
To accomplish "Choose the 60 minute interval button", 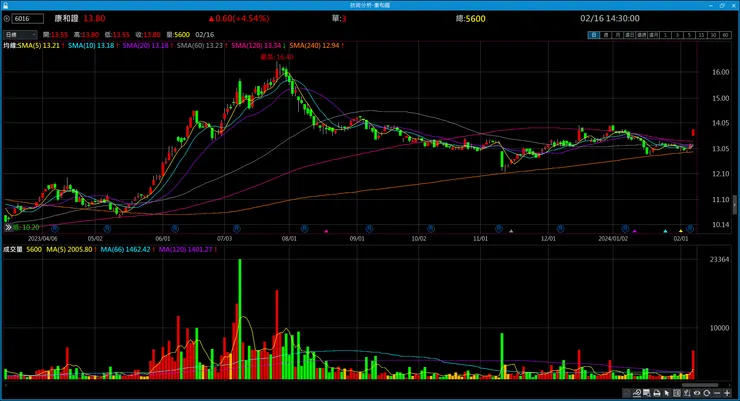I will (x=725, y=35).
